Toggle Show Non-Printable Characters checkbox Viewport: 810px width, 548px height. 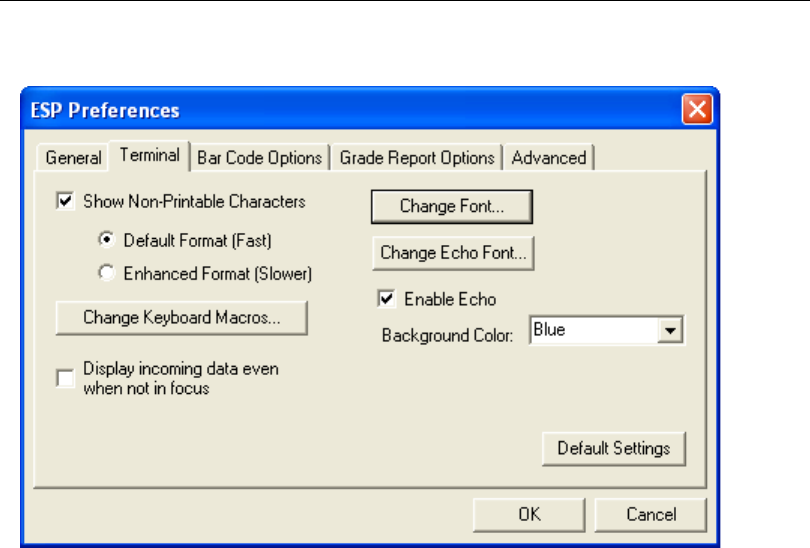66,202
